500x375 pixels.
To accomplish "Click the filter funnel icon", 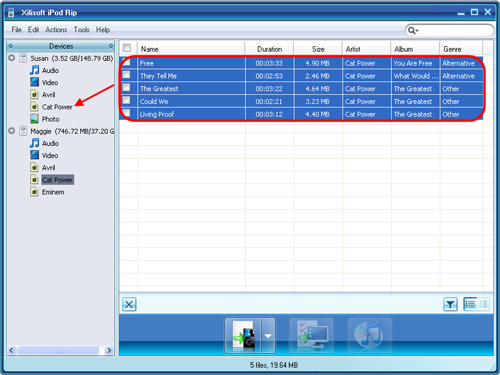I will point(450,304).
